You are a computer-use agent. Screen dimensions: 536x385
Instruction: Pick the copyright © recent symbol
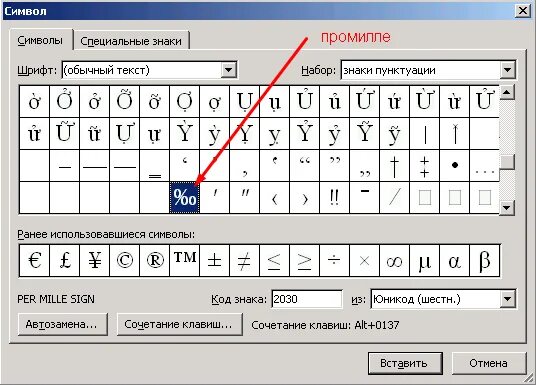coord(125,261)
